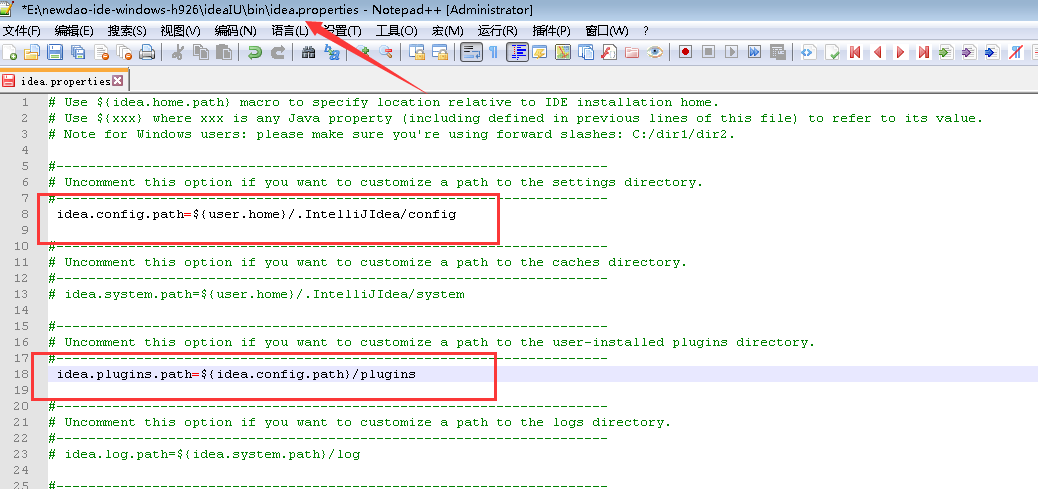Open the 插件(P) menu
Viewport: 1038px width, 489px height.
[x=551, y=30]
